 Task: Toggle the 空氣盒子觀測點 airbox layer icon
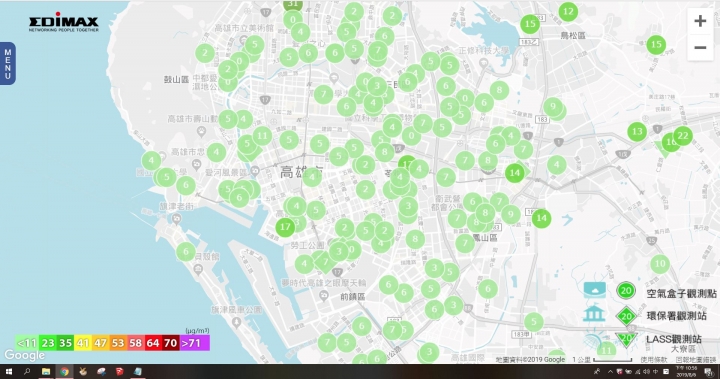click(x=594, y=290)
